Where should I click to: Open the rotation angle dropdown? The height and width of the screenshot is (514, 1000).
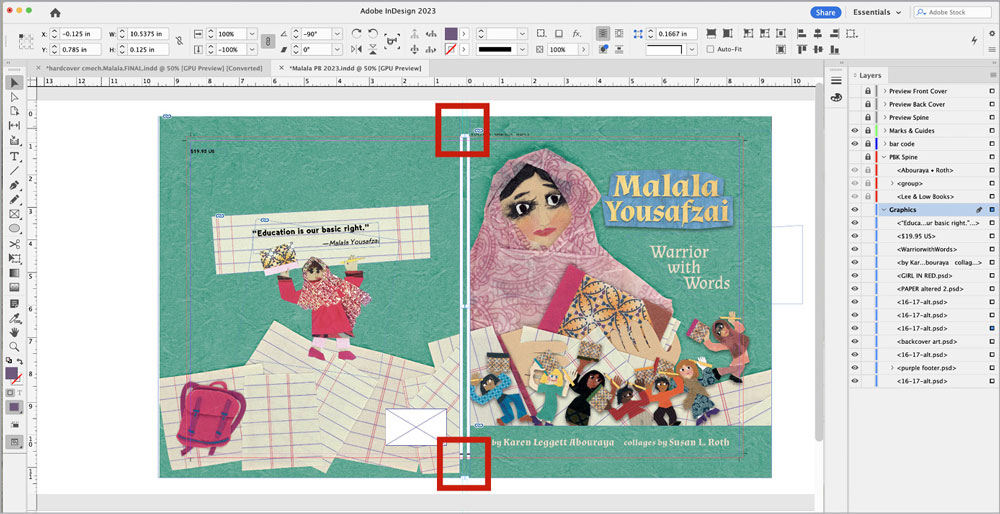click(336, 33)
